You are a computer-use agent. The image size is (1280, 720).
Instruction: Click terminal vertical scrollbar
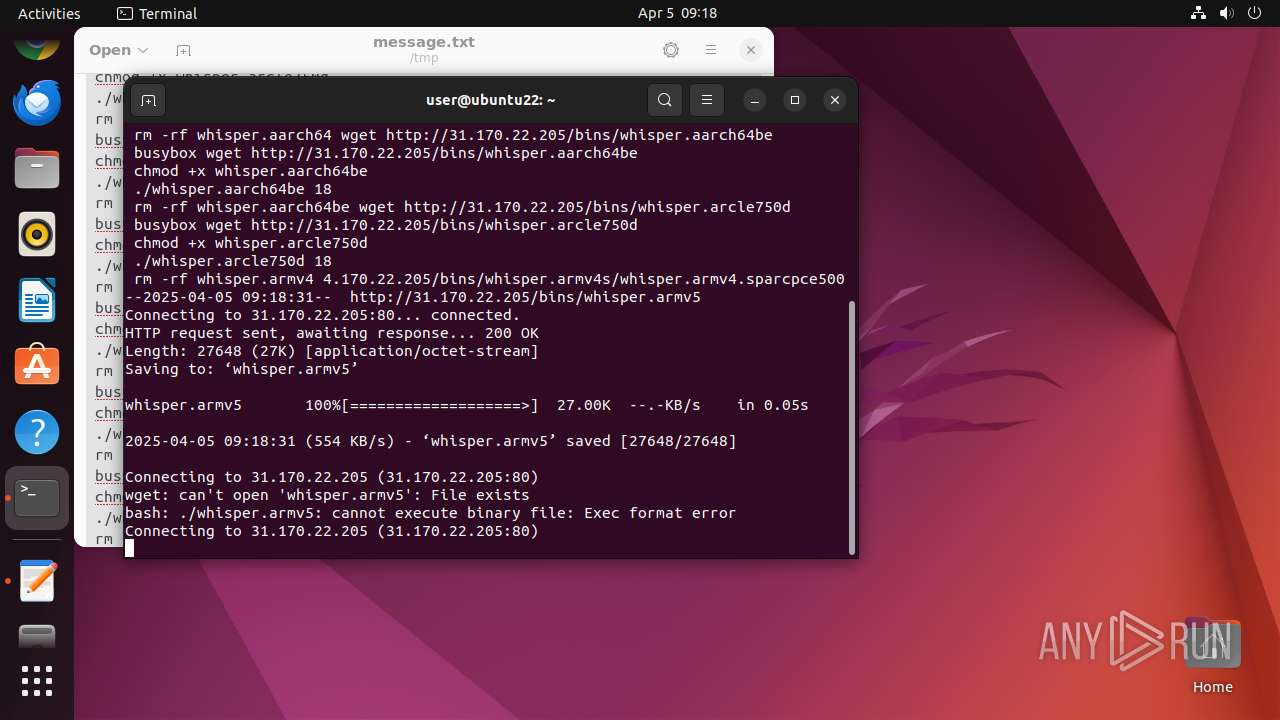click(x=851, y=427)
